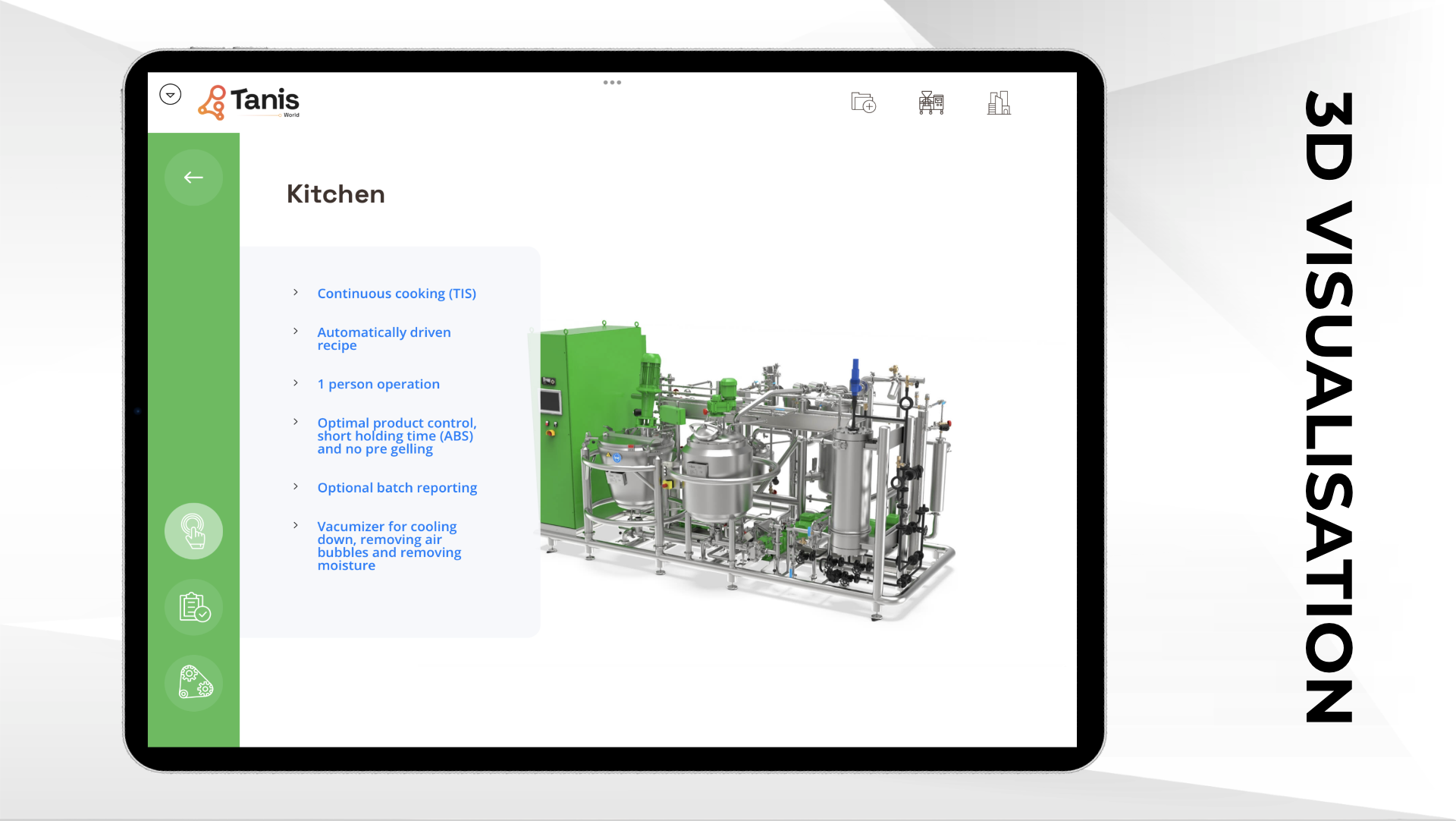Open the circular dropdown arrow at top left

pos(171,94)
